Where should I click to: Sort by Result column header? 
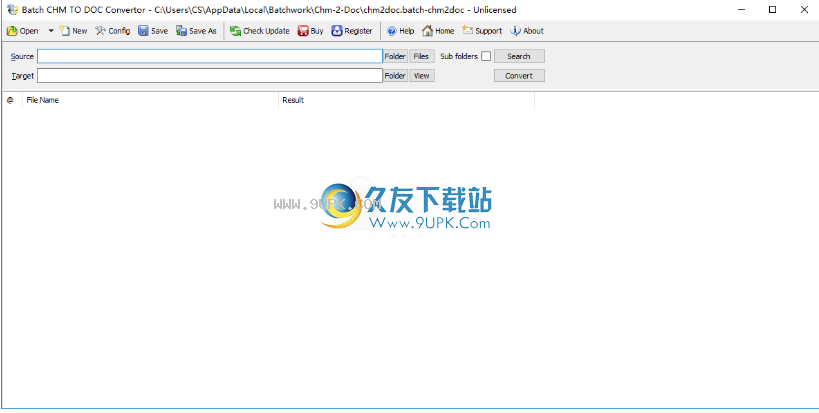(406, 100)
